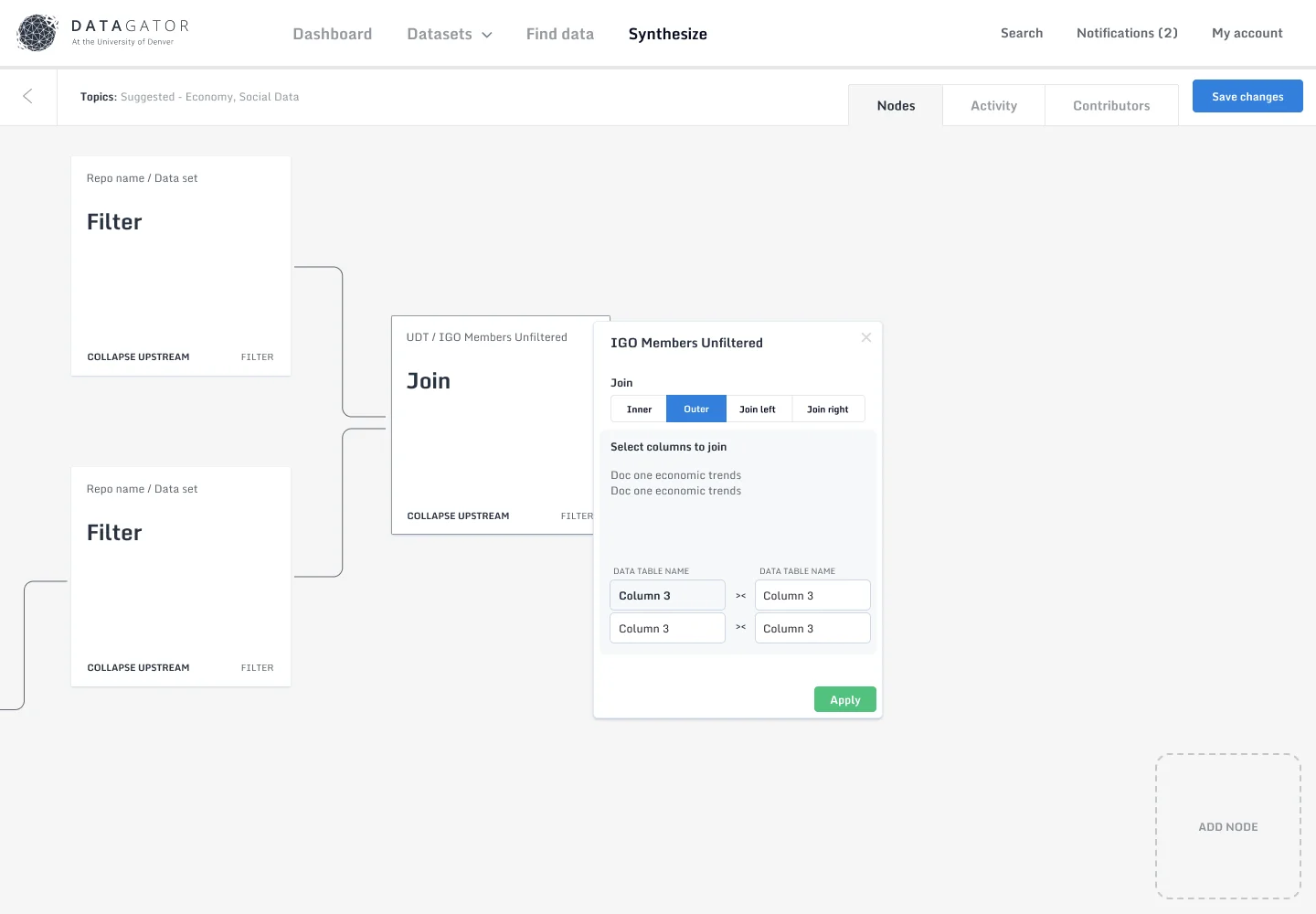
Task: Click the back arrow icon
Action: (x=27, y=96)
